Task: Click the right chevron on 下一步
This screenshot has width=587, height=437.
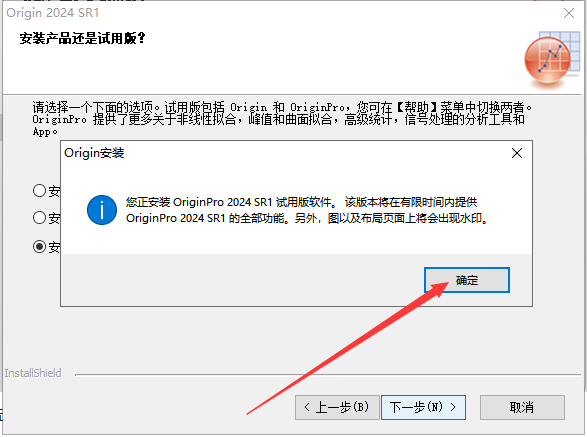Action: (453, 407)
